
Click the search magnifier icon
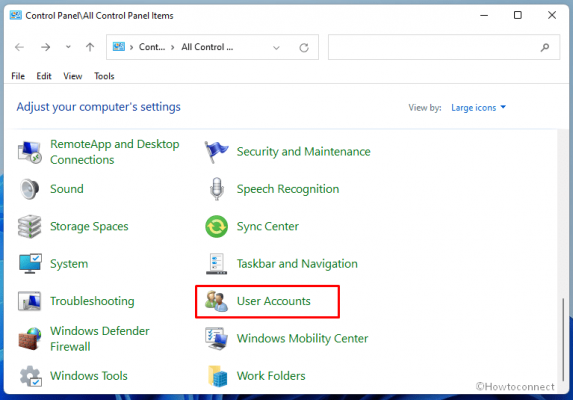pyautogui.click(x=545, y=47)
